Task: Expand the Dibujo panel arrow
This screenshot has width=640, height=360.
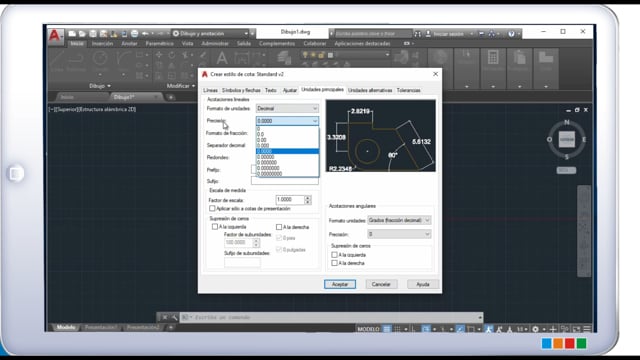Action: 109,86
